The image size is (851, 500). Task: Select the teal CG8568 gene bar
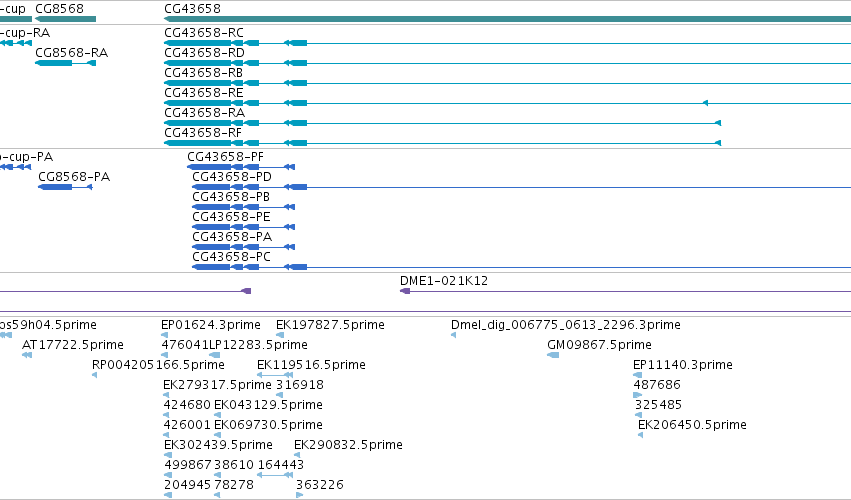(66, 19)
